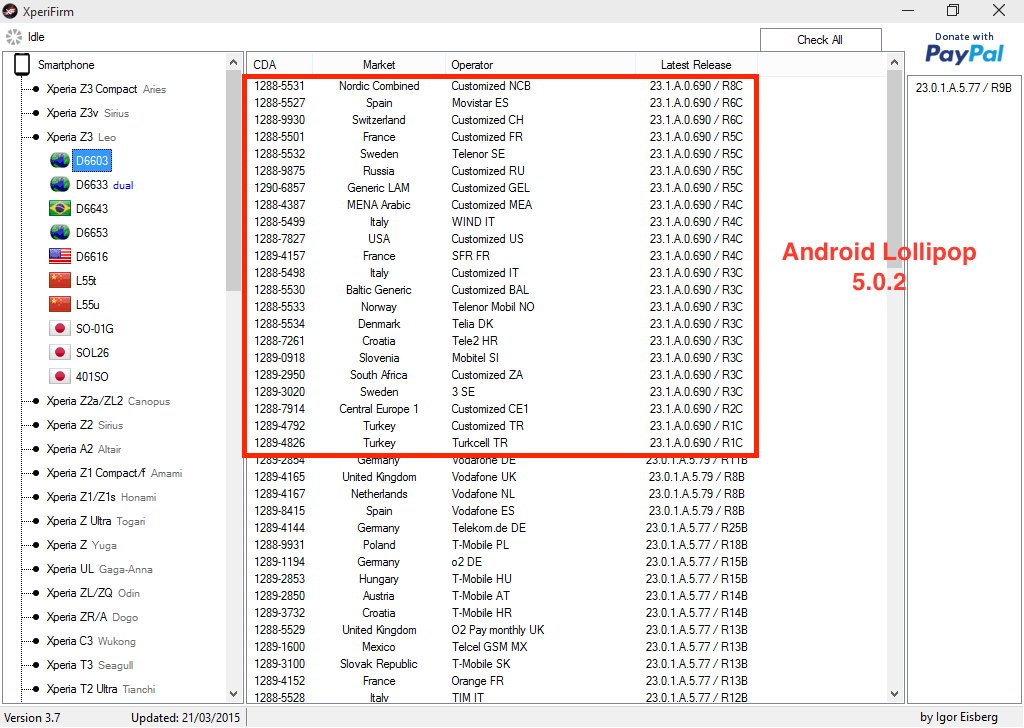Expand the Xperia Z Ultra Togari node
The width and height of the screenshot is (1024, 728).
(35, 521)
